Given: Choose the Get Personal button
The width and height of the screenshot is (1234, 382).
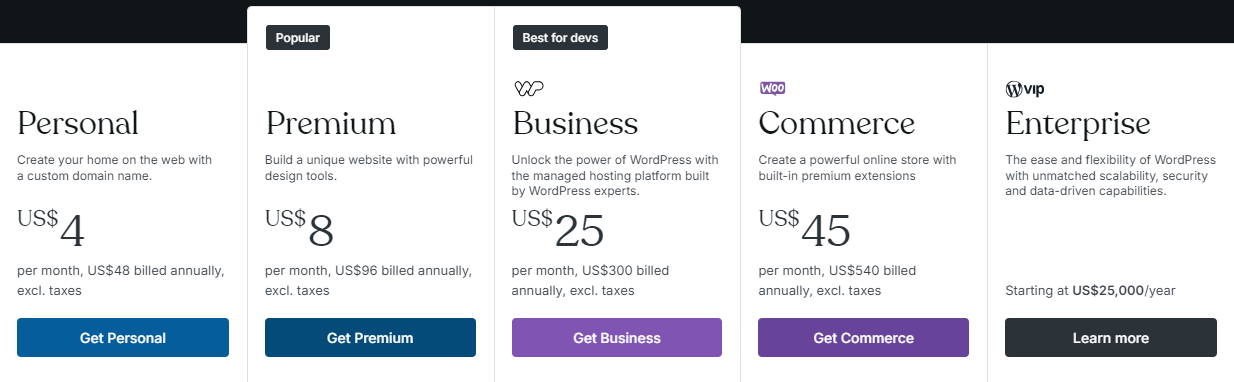Looking at the screenshot, I should pyautogui.click(x=123, y=338).
